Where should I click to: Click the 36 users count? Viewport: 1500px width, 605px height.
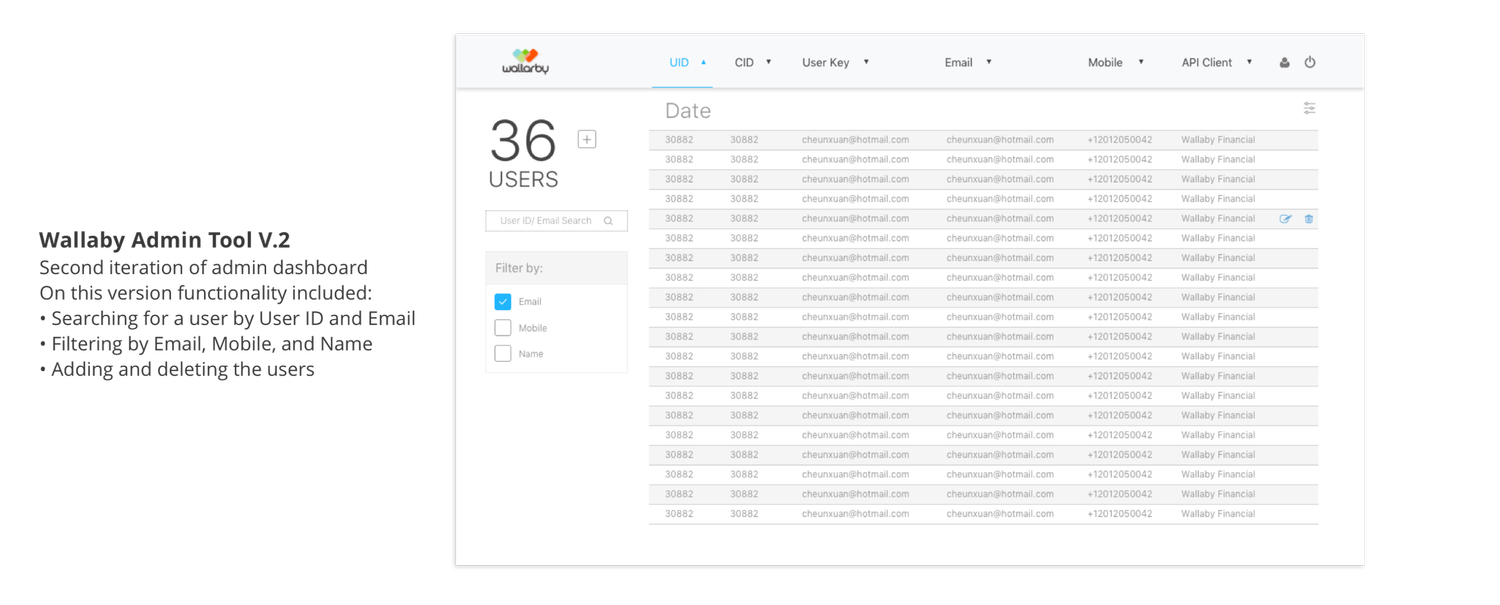pos(523,141)
